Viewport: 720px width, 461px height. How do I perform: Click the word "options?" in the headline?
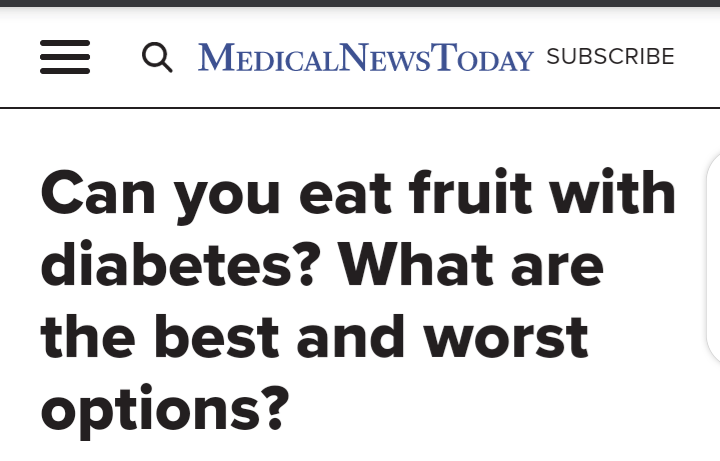click(x=165, y=409)
